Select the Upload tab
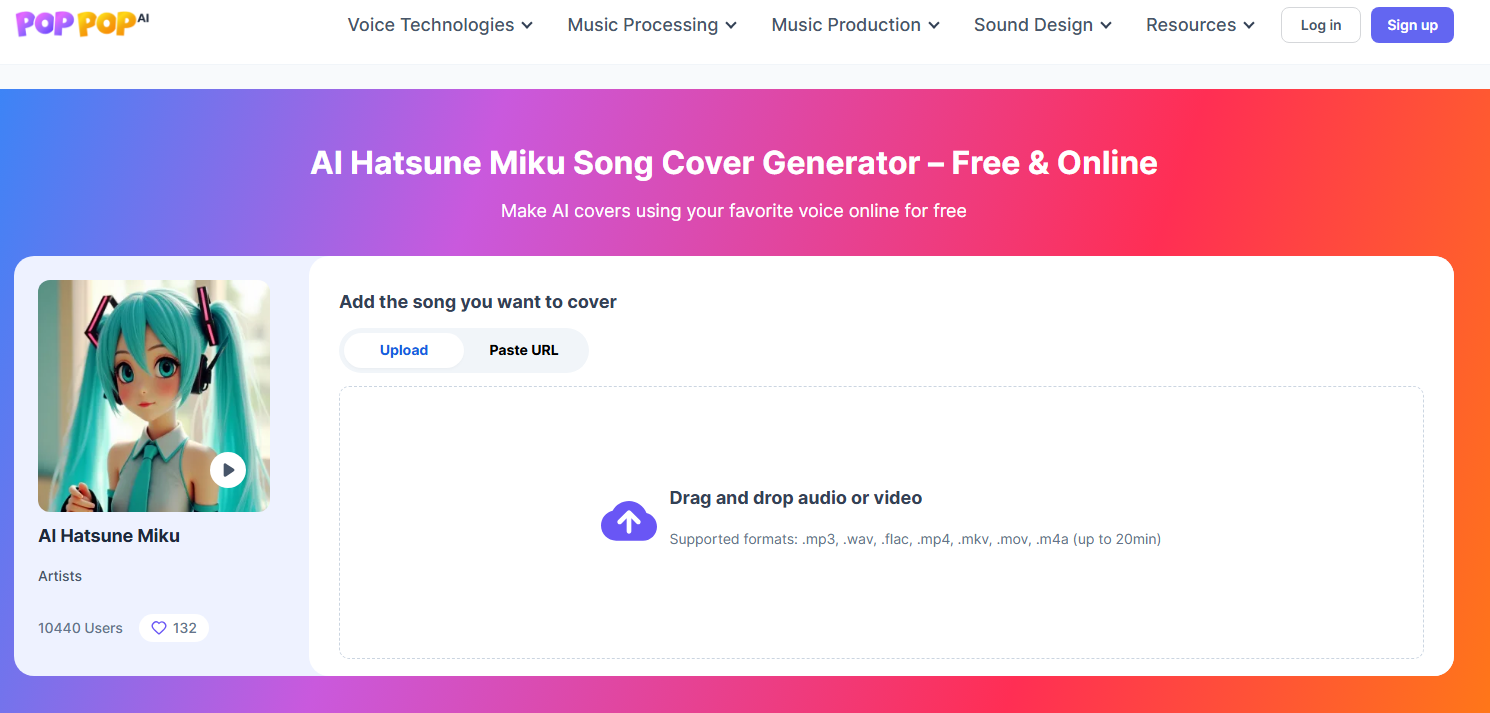The image size is (1490, 713). pos(404,350)
